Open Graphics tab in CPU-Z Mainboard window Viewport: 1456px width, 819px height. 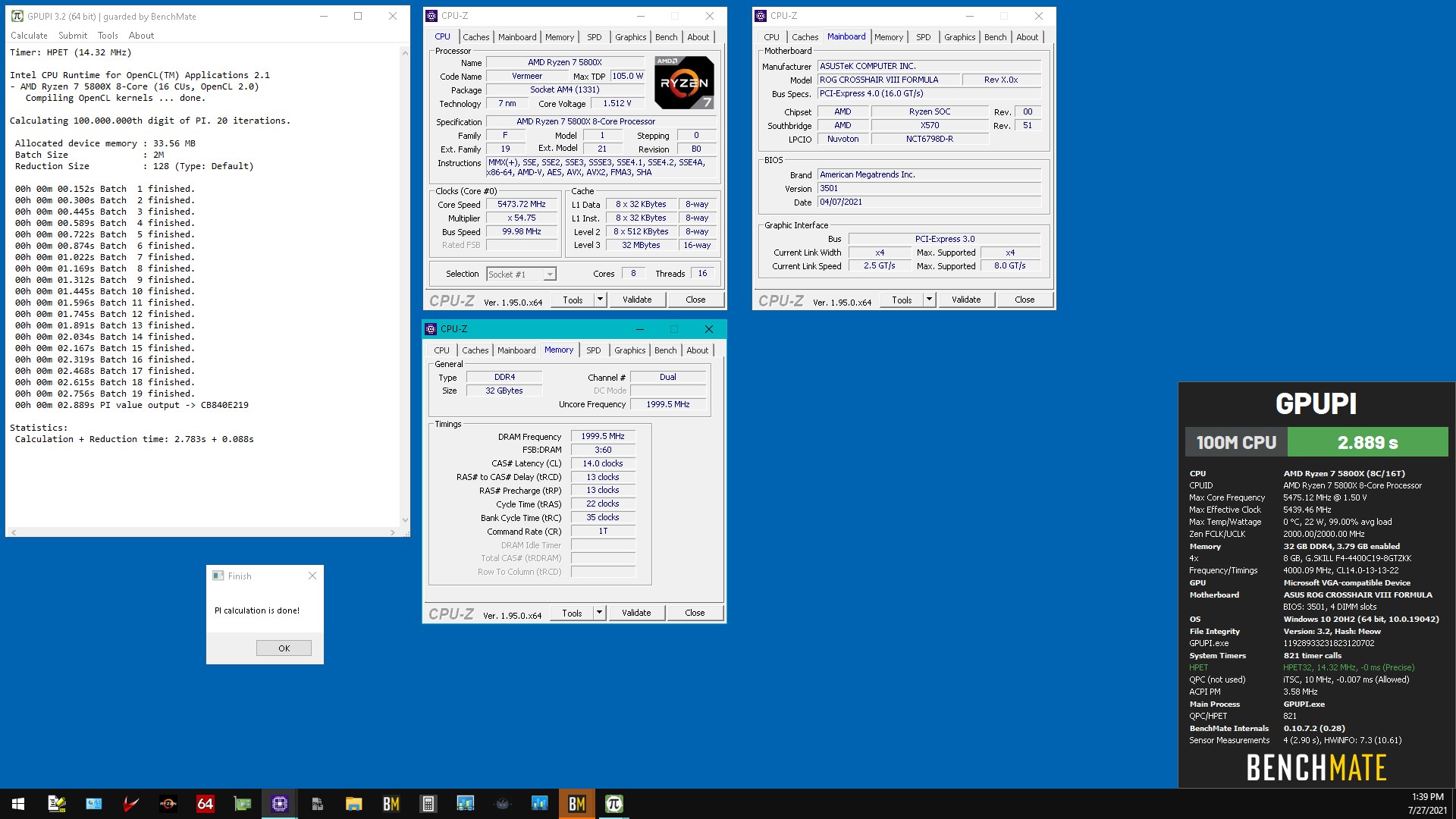tap(960, 37)
